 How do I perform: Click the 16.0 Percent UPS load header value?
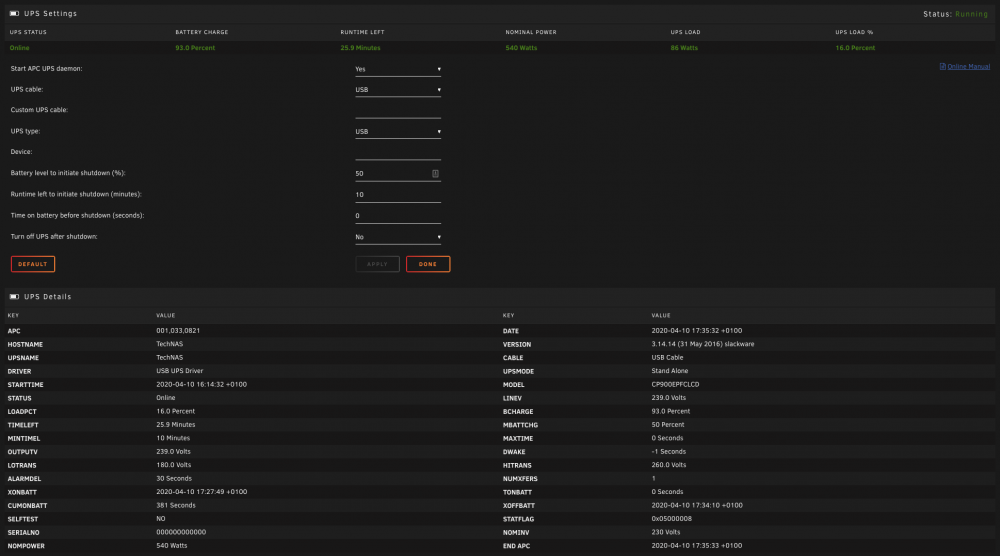coord(855,48)
